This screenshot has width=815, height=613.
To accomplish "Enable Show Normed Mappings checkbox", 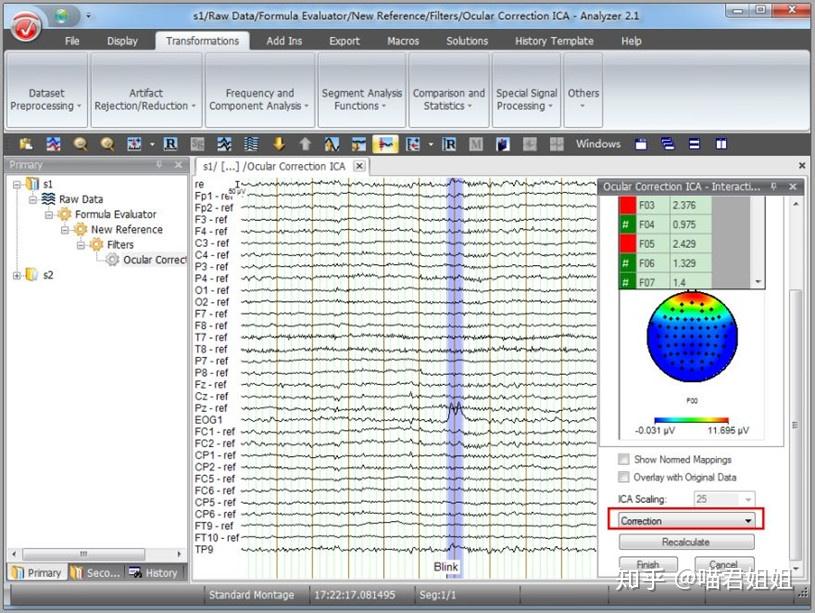I will tap(623, 459).
